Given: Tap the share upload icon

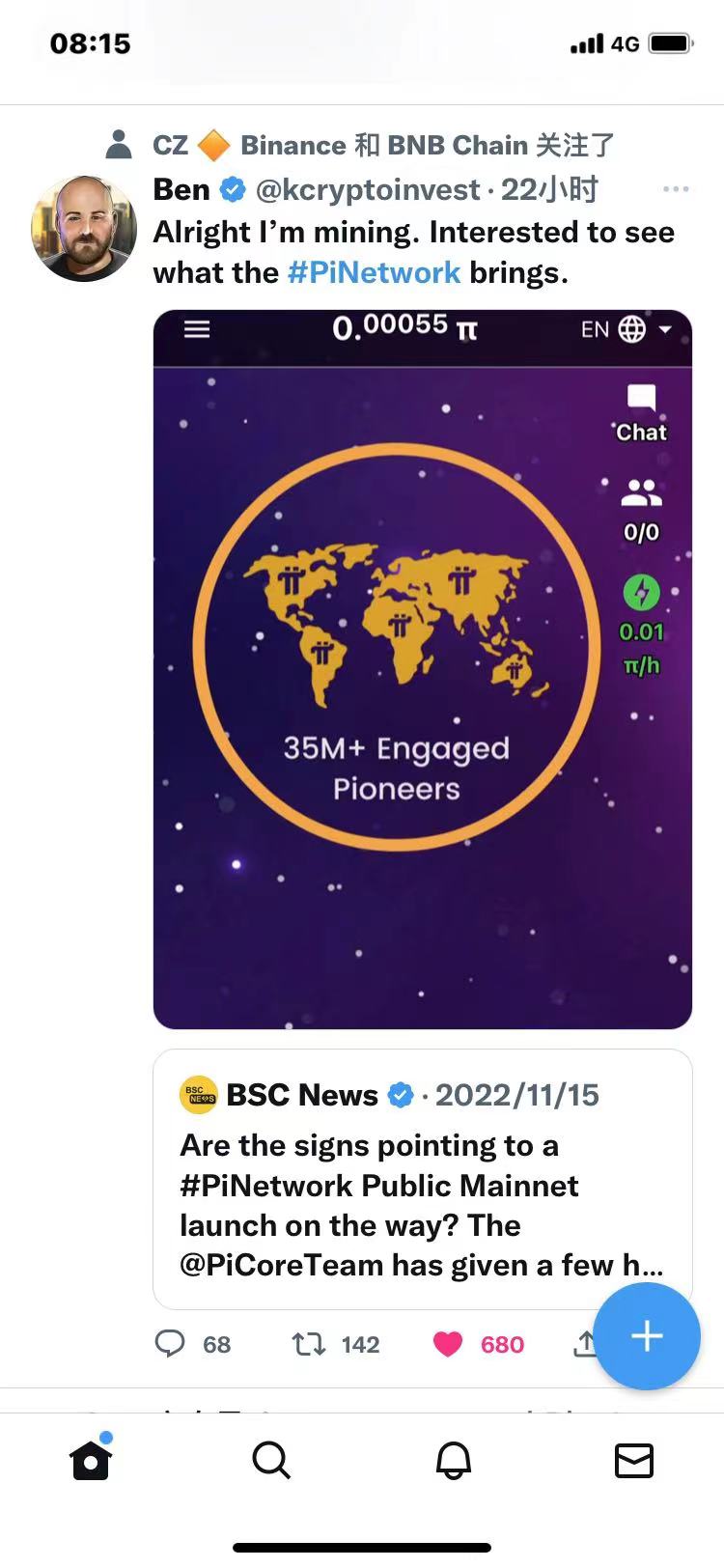Looking at the screenshot, I should (585, 1343).
